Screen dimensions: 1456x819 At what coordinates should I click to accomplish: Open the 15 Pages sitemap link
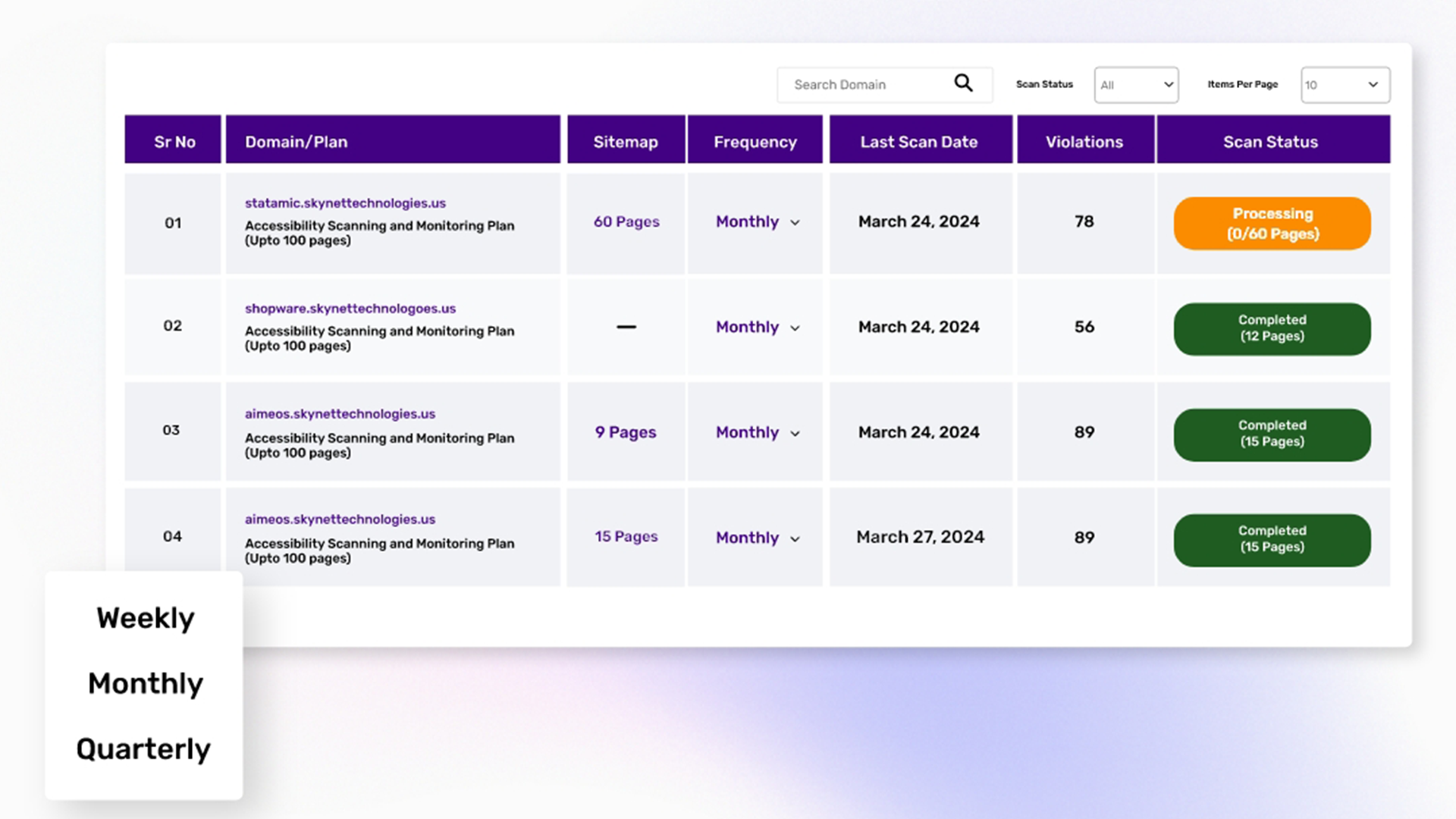tap(626, 537)
